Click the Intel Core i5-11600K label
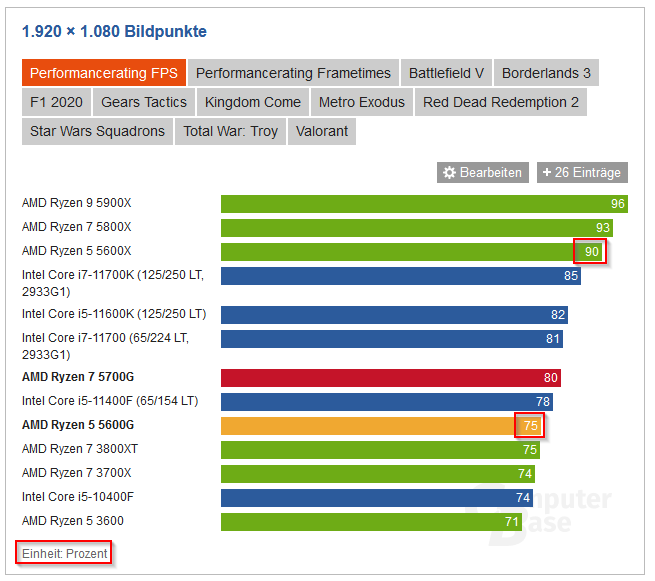This screenshot has width=655, height=581. point(114,314)
